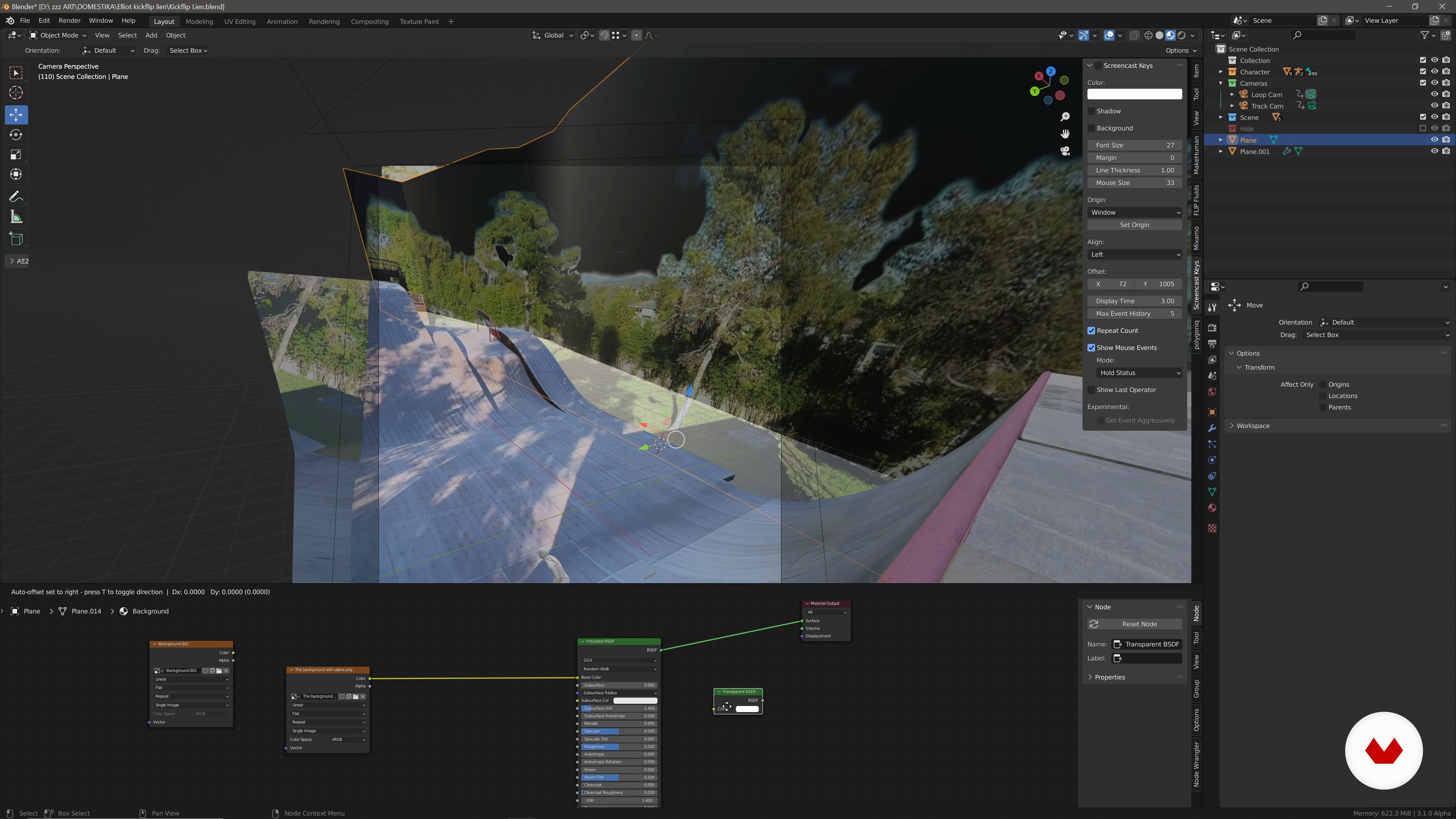Activate the 3D Cursor tool

pos(16,93)
